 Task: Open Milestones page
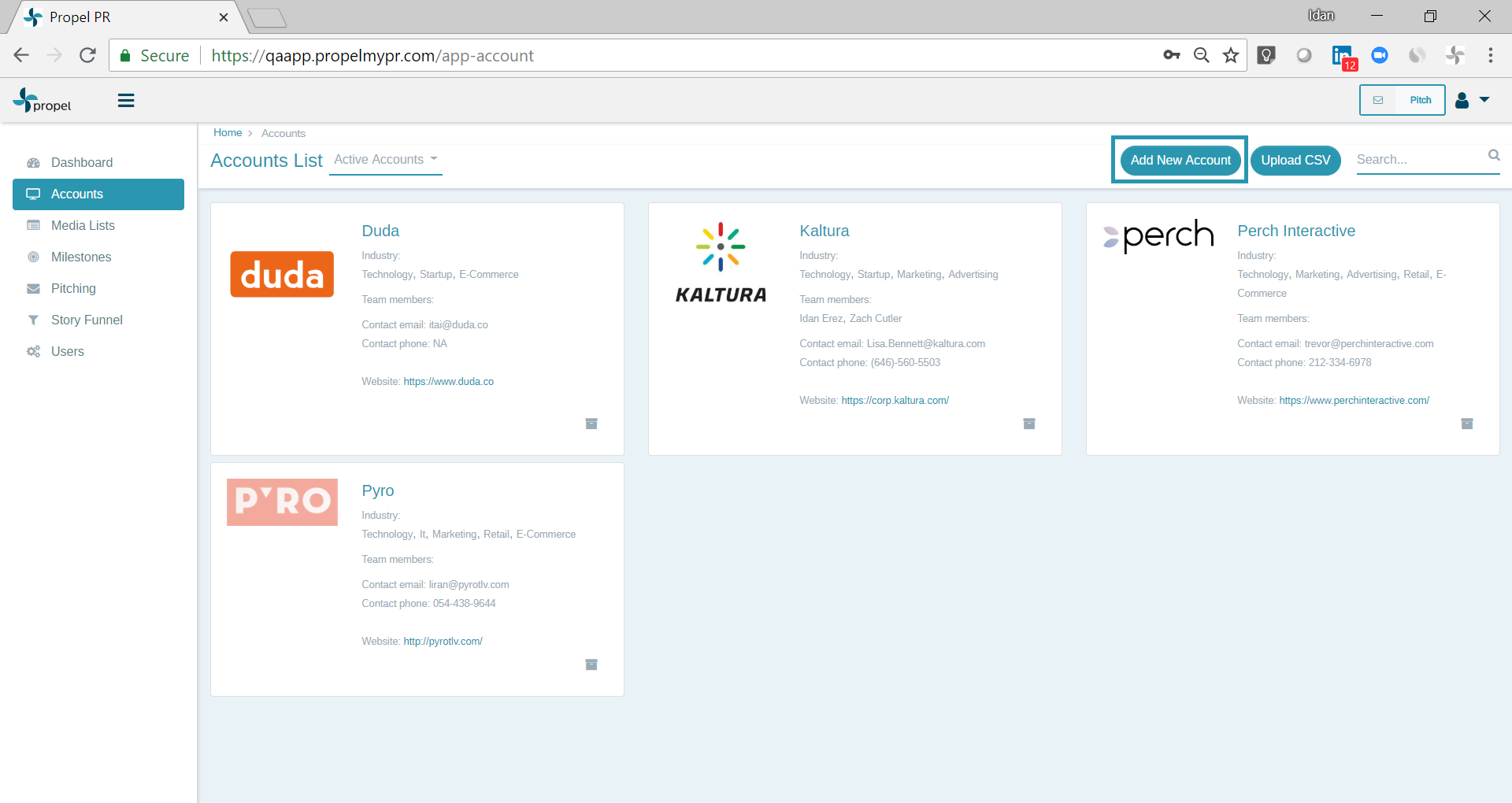[x=81, y=257]
